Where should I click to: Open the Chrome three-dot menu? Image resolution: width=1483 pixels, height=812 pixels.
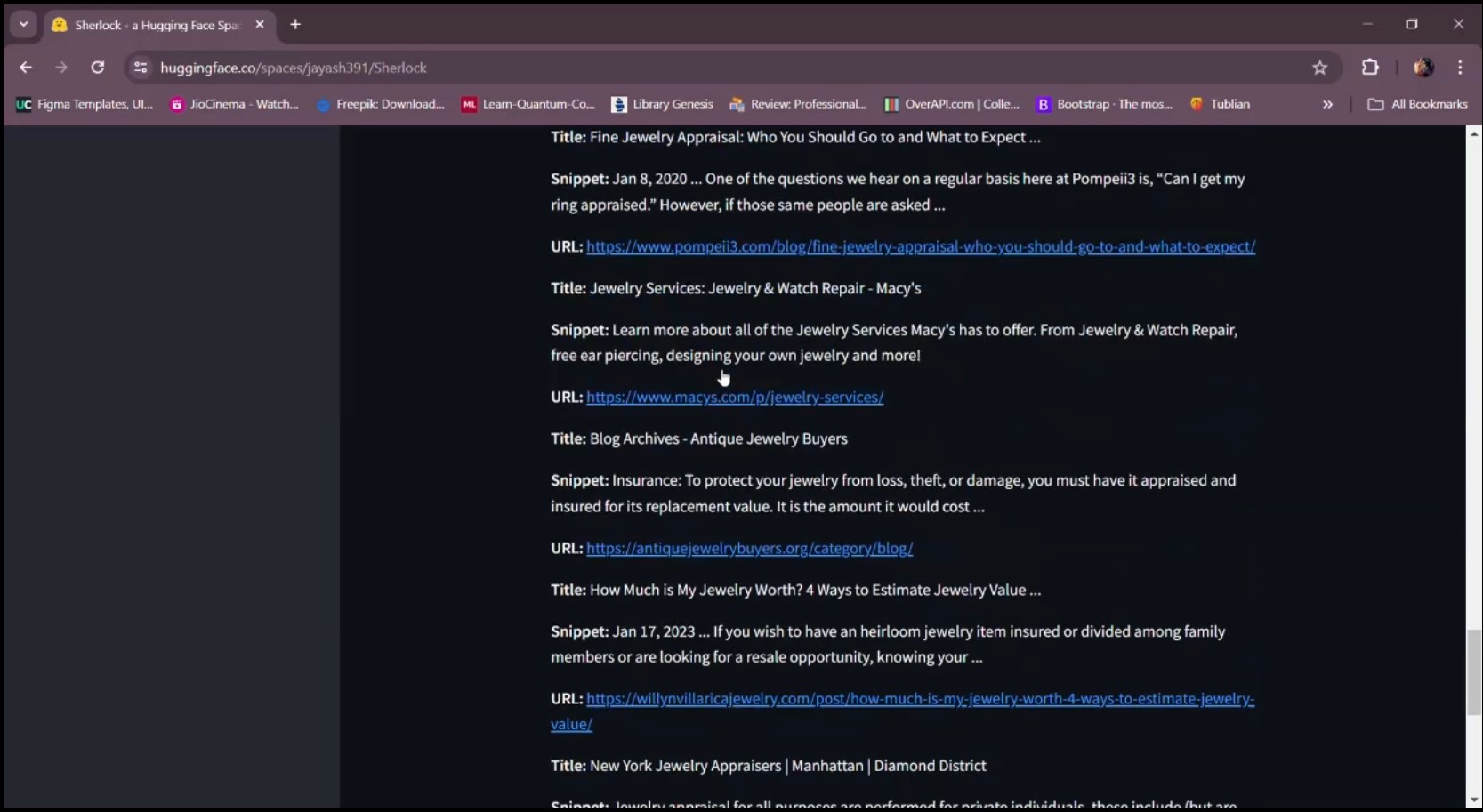1460,68
